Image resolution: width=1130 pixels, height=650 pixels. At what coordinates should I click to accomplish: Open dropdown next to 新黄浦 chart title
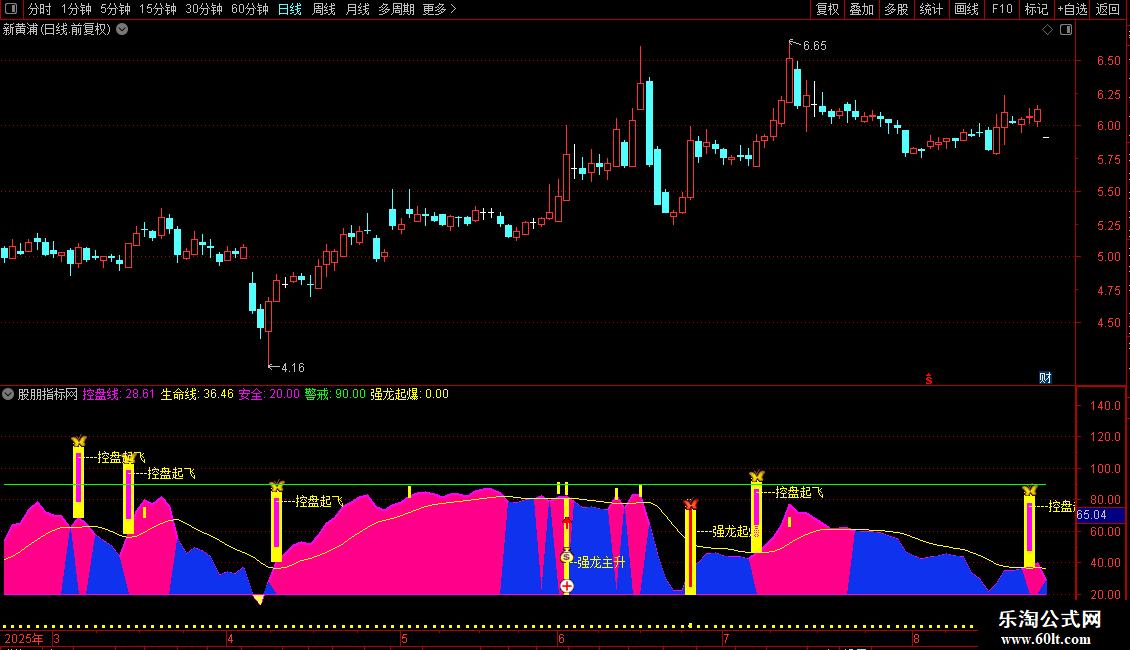coord(123,30)
